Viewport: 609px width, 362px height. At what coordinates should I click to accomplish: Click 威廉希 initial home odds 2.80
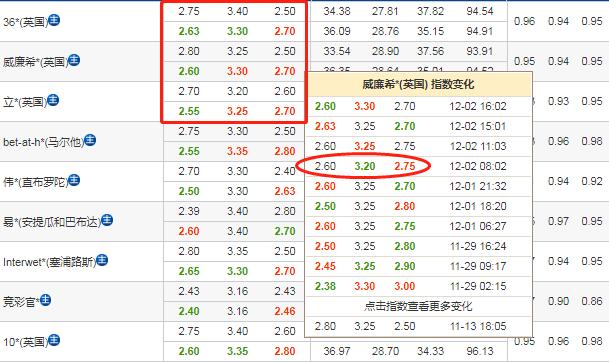tap(189, 51)
